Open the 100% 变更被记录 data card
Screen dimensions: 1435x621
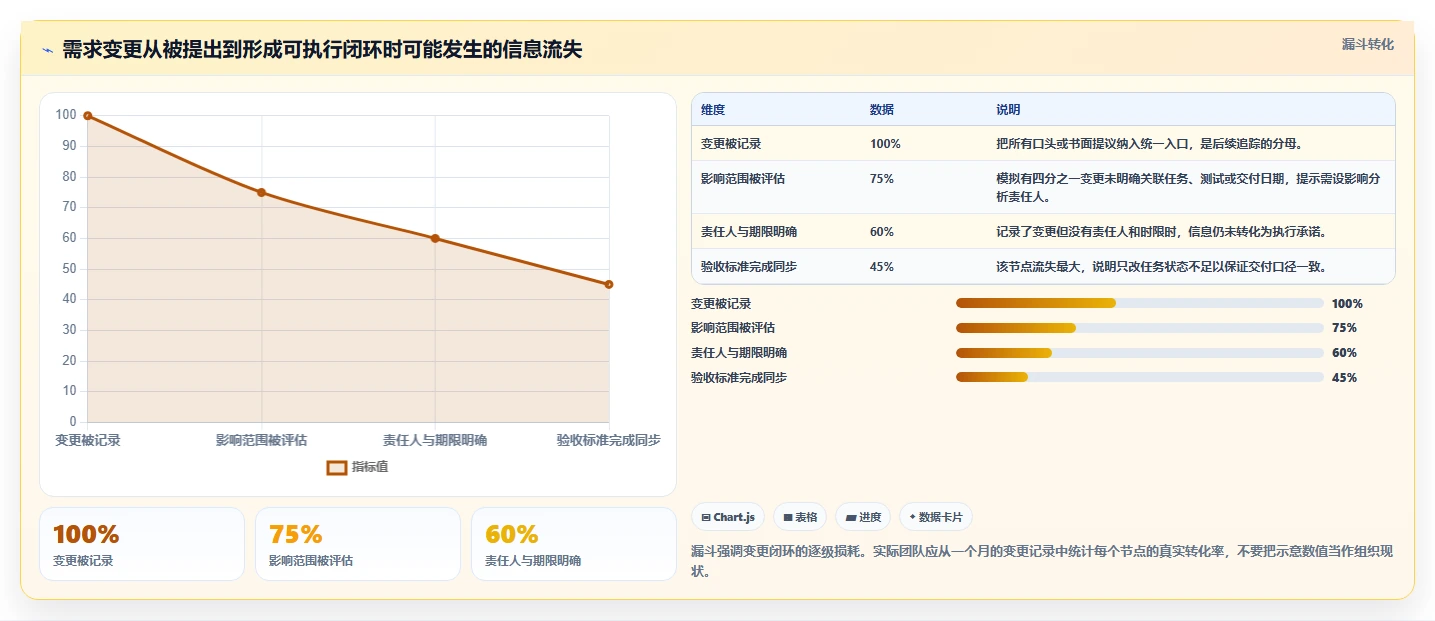[142, 544]
